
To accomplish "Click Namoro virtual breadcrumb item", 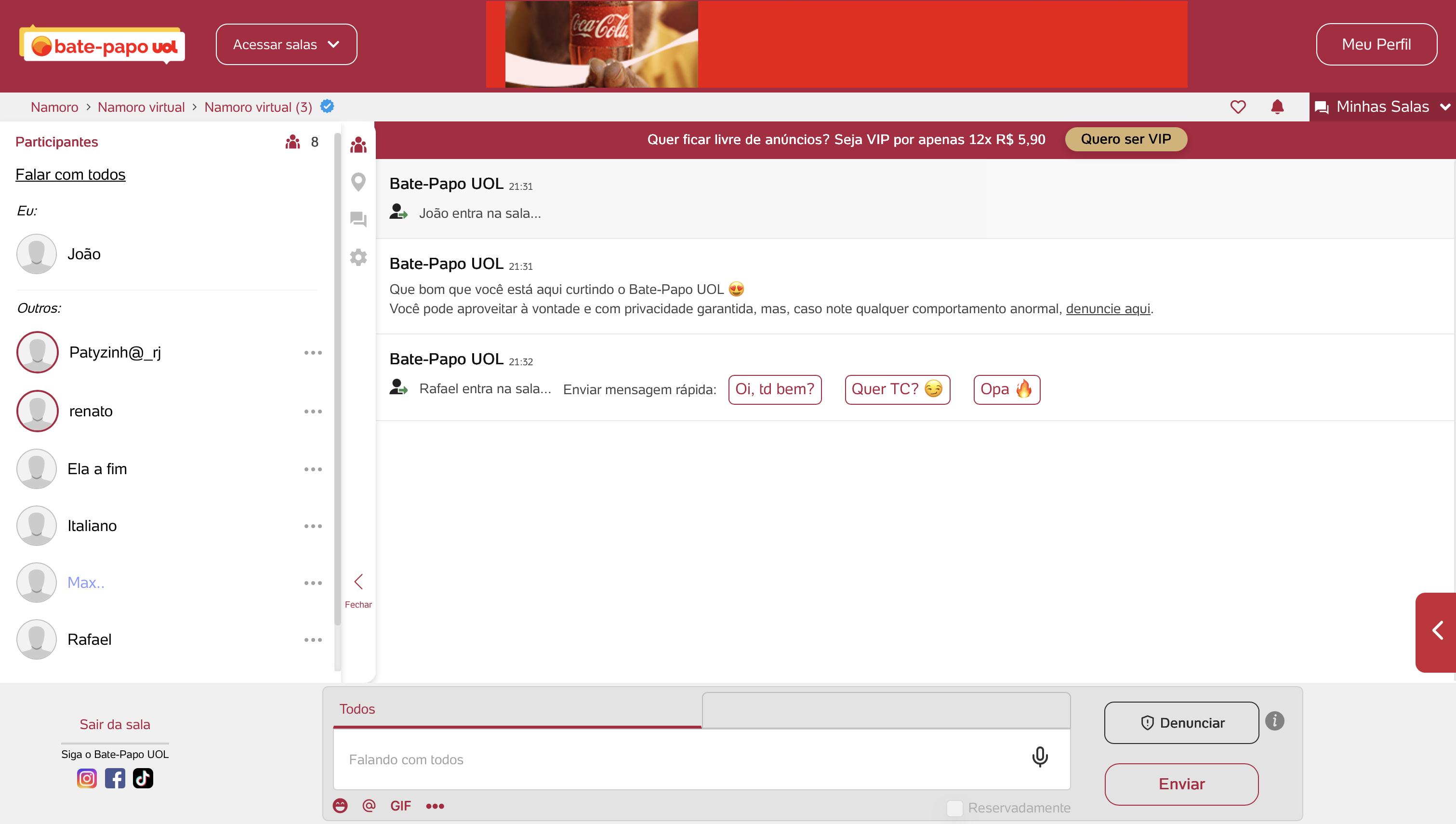I will (x=141, y=107).
